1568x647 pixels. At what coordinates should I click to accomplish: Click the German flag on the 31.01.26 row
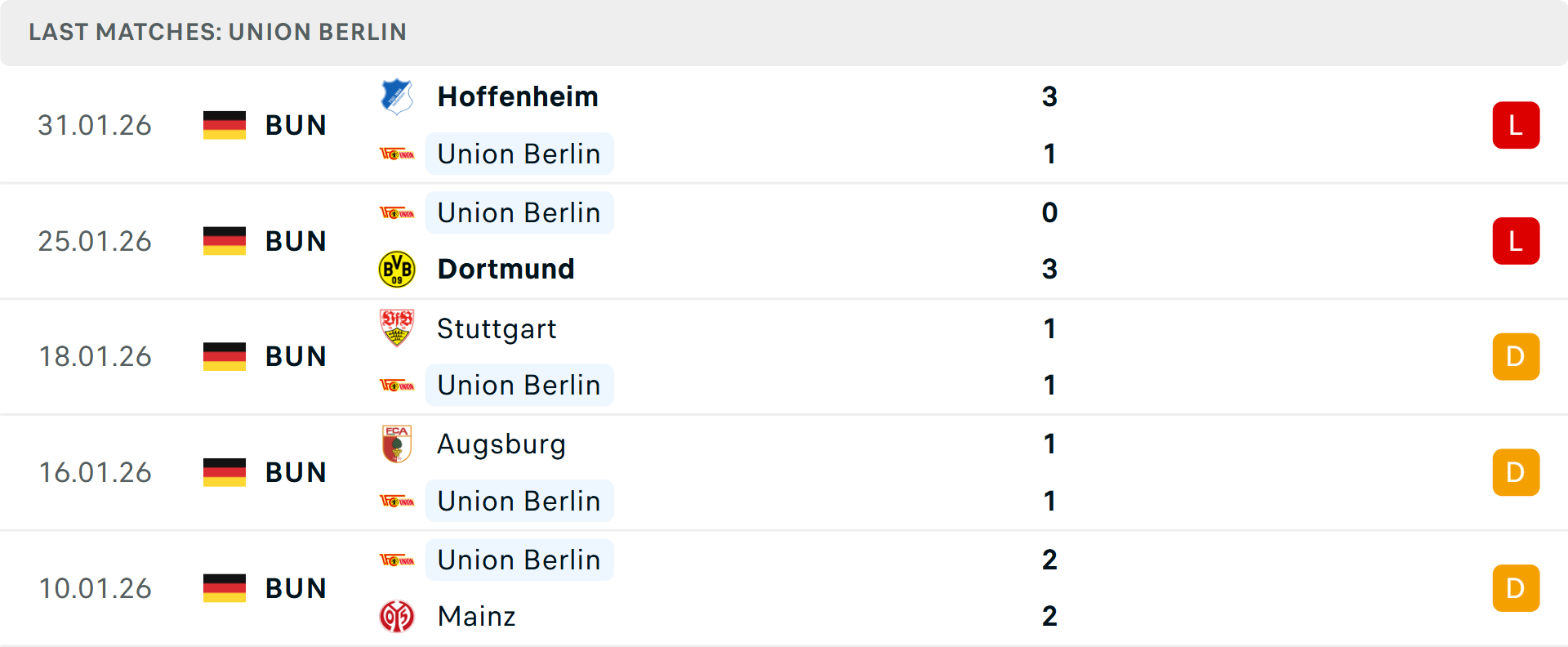pos(224,125)
